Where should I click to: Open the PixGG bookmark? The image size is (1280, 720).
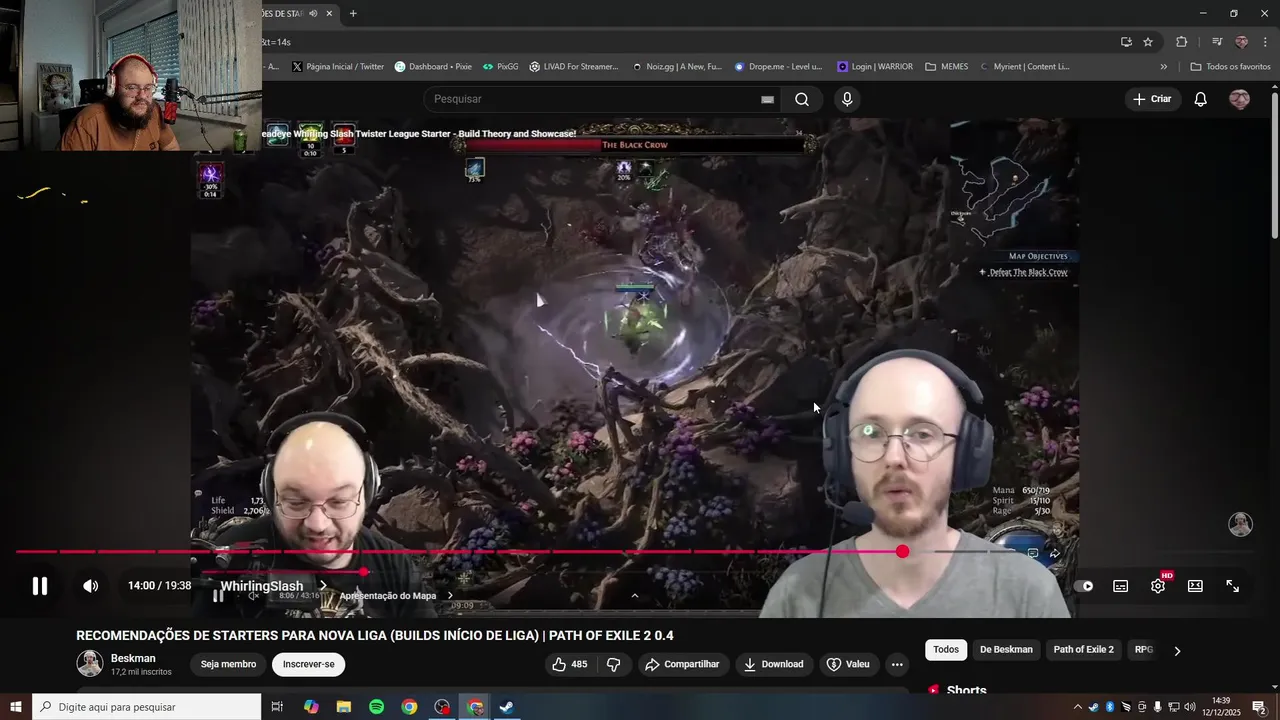tap(500, 67)
